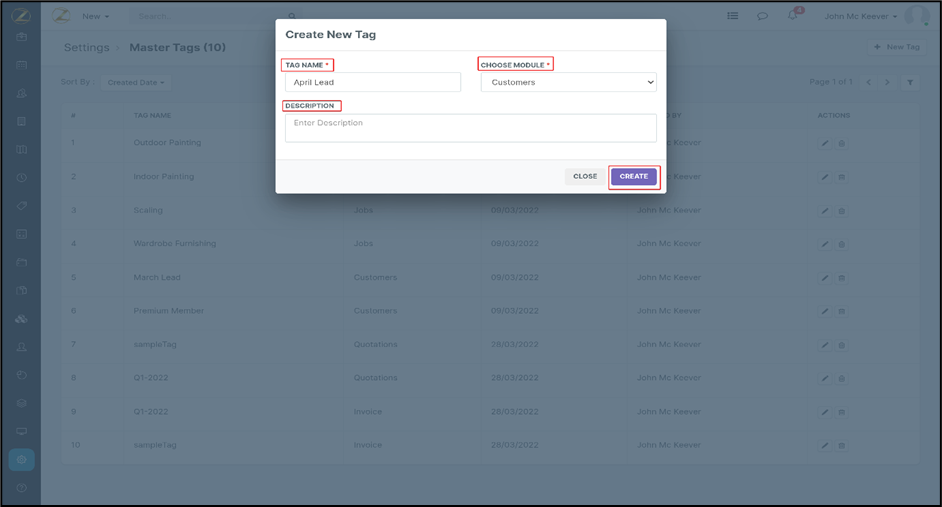Select the Indoor Painting tag name

click(x=163, y=177)
